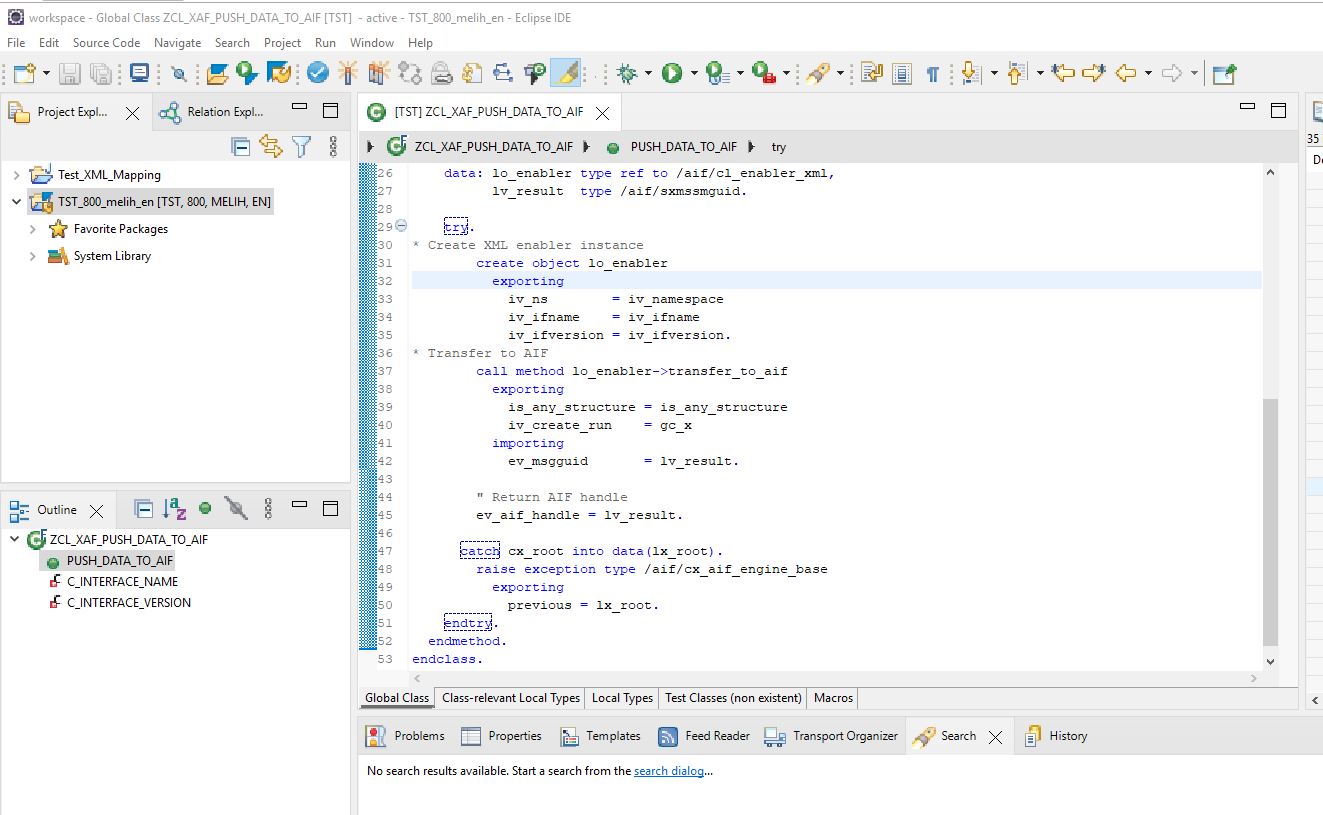
Task: Open the search dialog link
Action: 668,771
